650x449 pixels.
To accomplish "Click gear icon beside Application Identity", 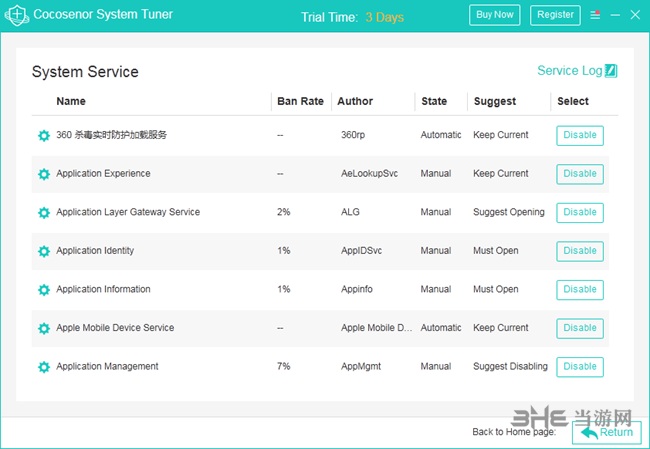I will coord(44,251).
